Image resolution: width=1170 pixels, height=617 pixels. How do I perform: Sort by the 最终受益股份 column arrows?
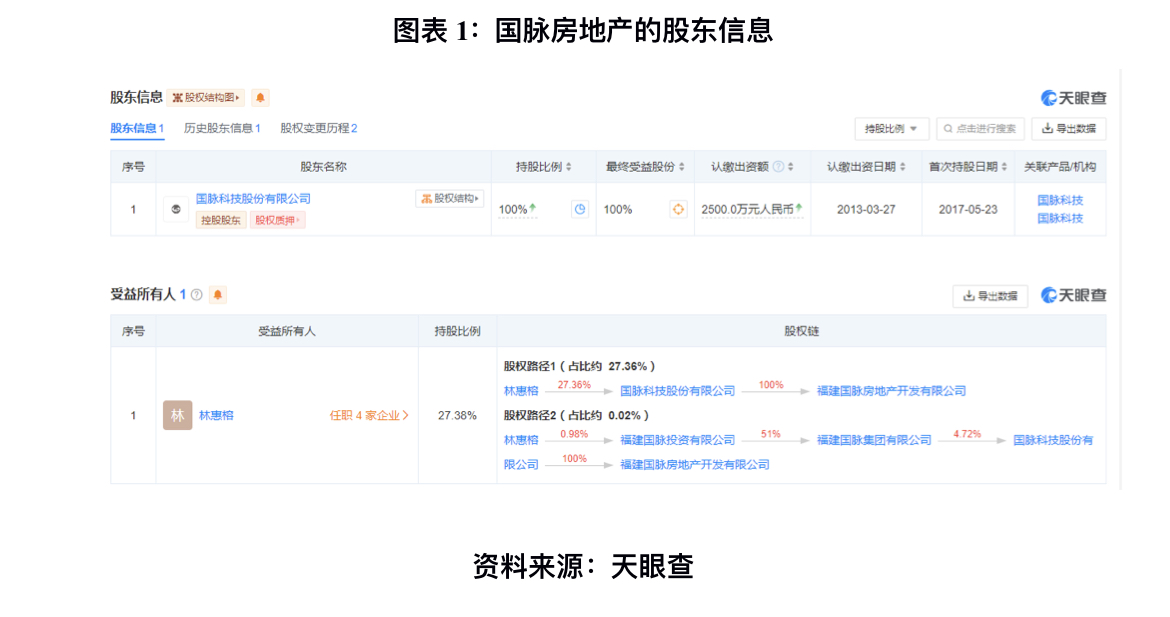(681, 167)
